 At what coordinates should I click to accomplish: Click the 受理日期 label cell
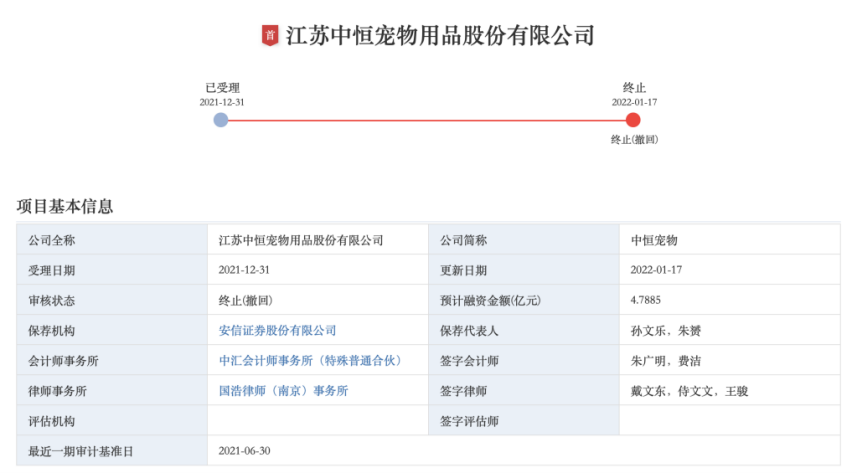click(x=112, y=270)
